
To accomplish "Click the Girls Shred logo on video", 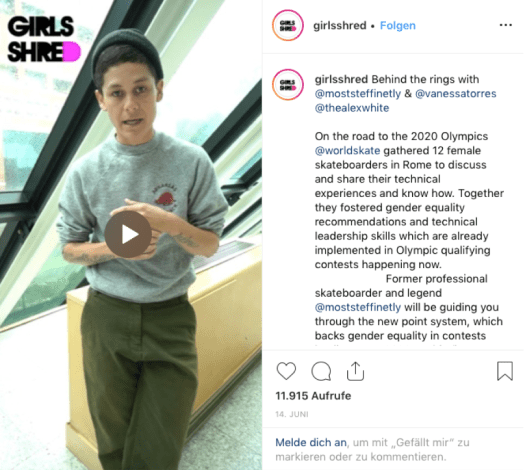I will click(x=43, y=39).
